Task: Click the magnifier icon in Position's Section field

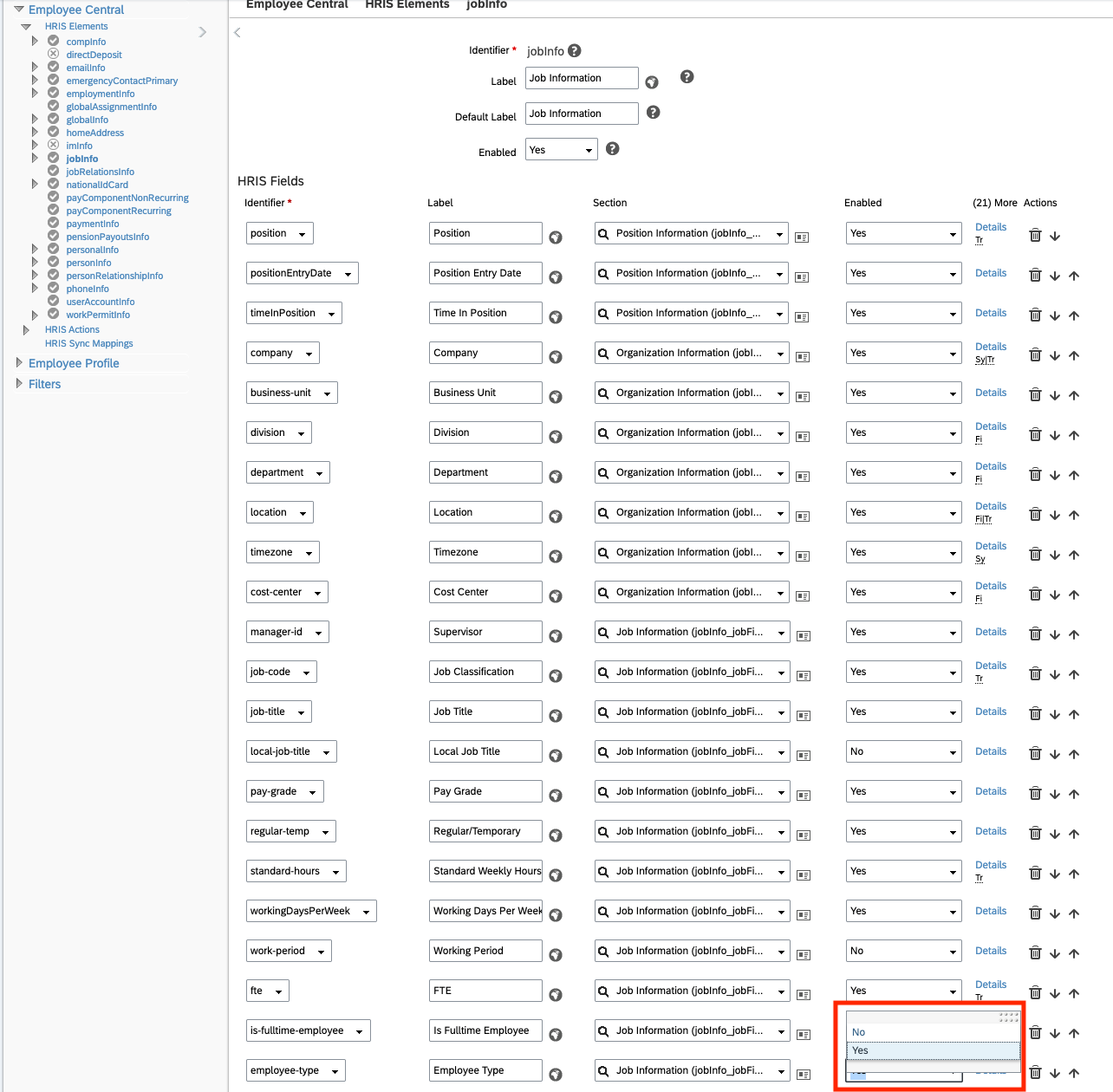Action: pos(604,232)
